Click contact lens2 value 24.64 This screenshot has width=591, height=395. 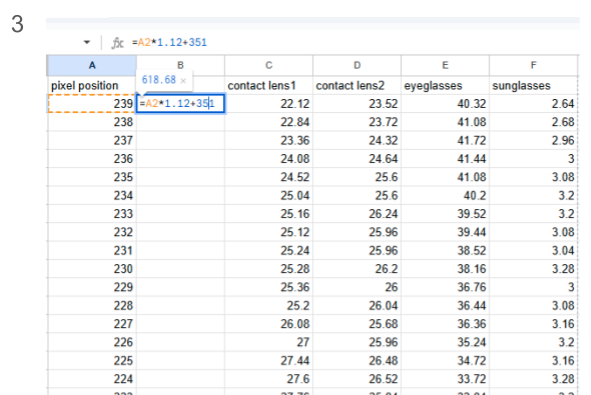pos(357,159)
